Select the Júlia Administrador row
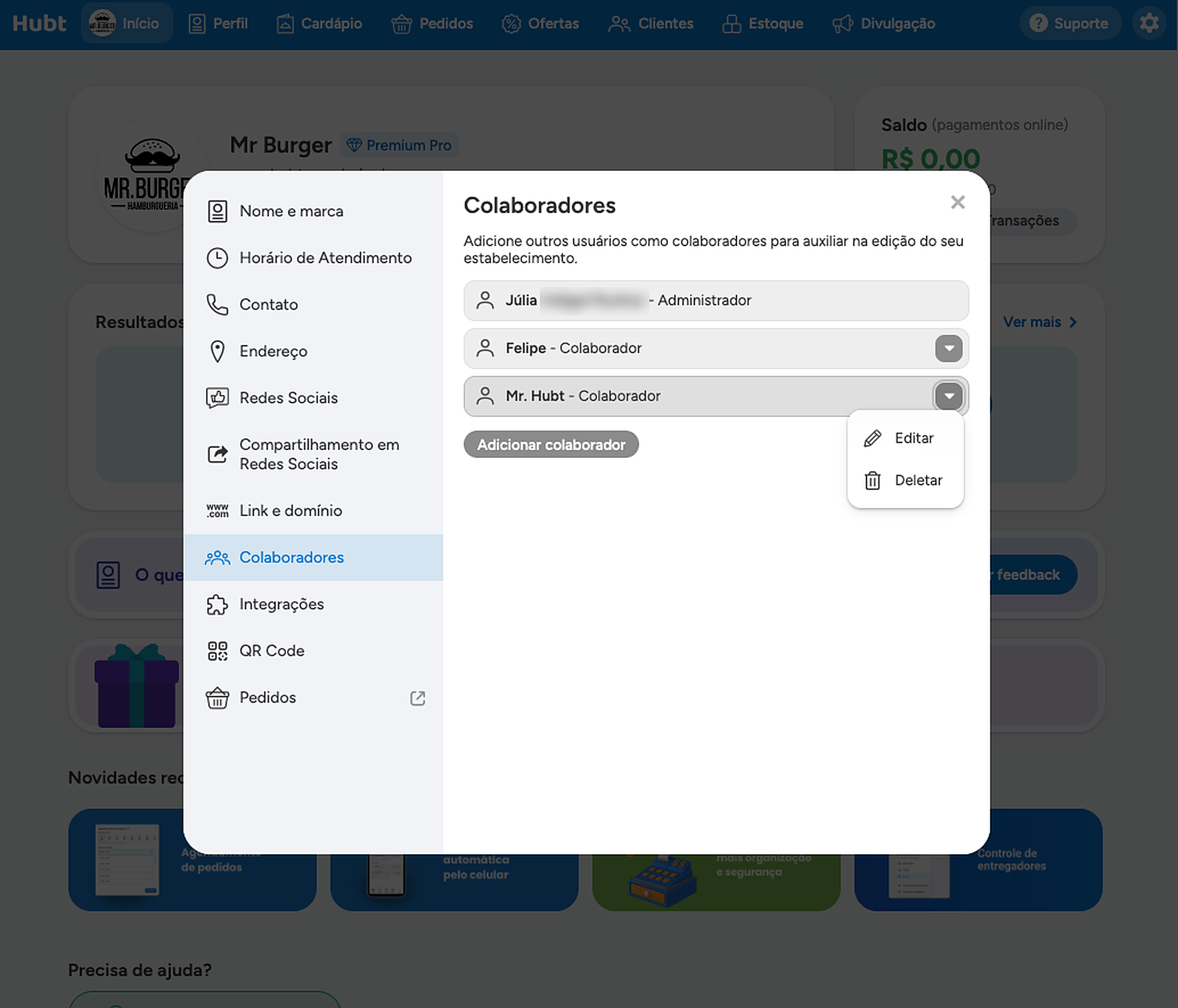The width and height of the screenshot is (1178, 1008). coord(716,300)
